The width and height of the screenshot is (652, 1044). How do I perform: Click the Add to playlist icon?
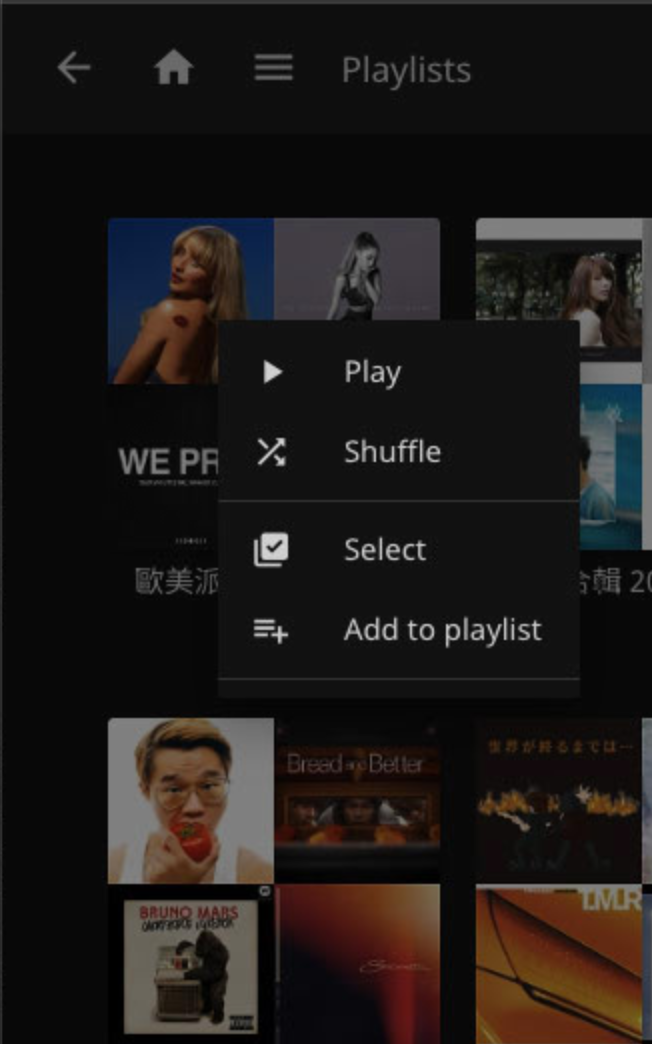tap(271, 630)
